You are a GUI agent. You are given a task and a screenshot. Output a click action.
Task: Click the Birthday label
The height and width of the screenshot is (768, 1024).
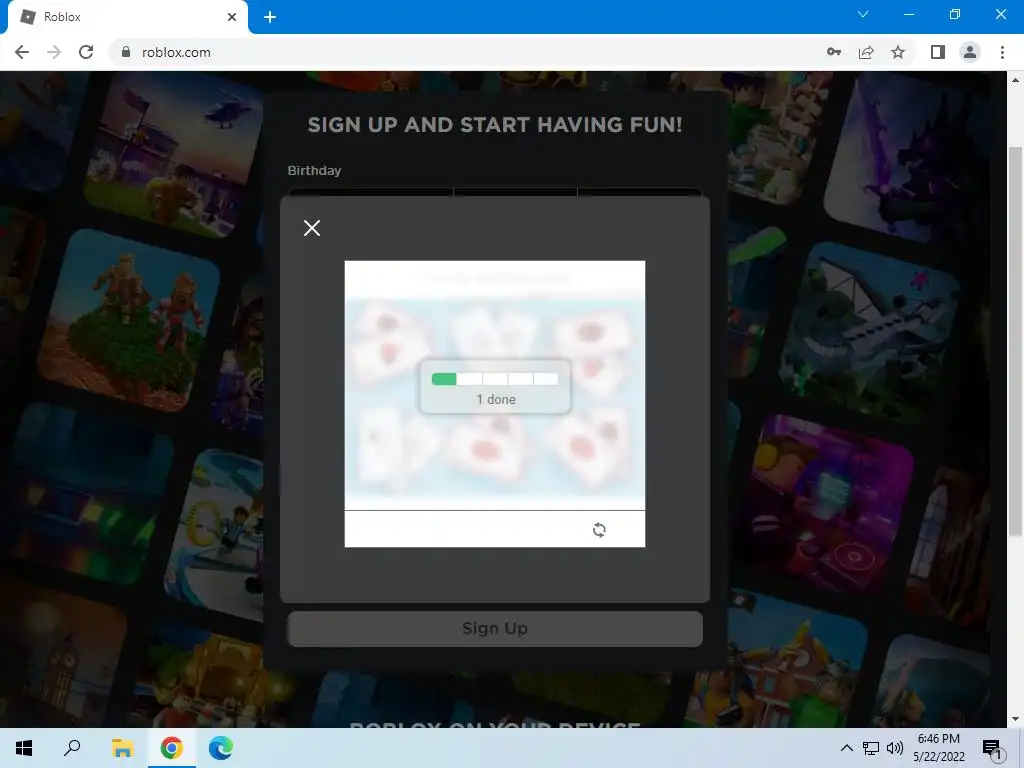pos(314,170)
